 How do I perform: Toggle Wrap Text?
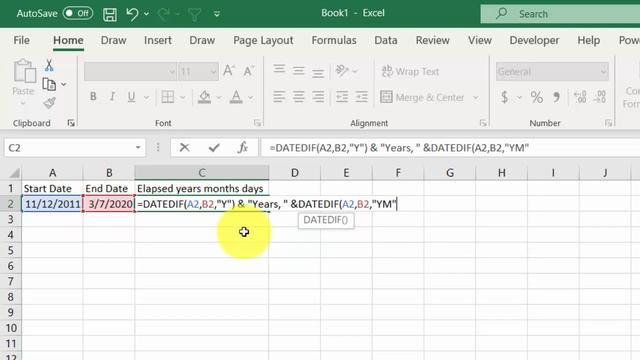(410, 71)
